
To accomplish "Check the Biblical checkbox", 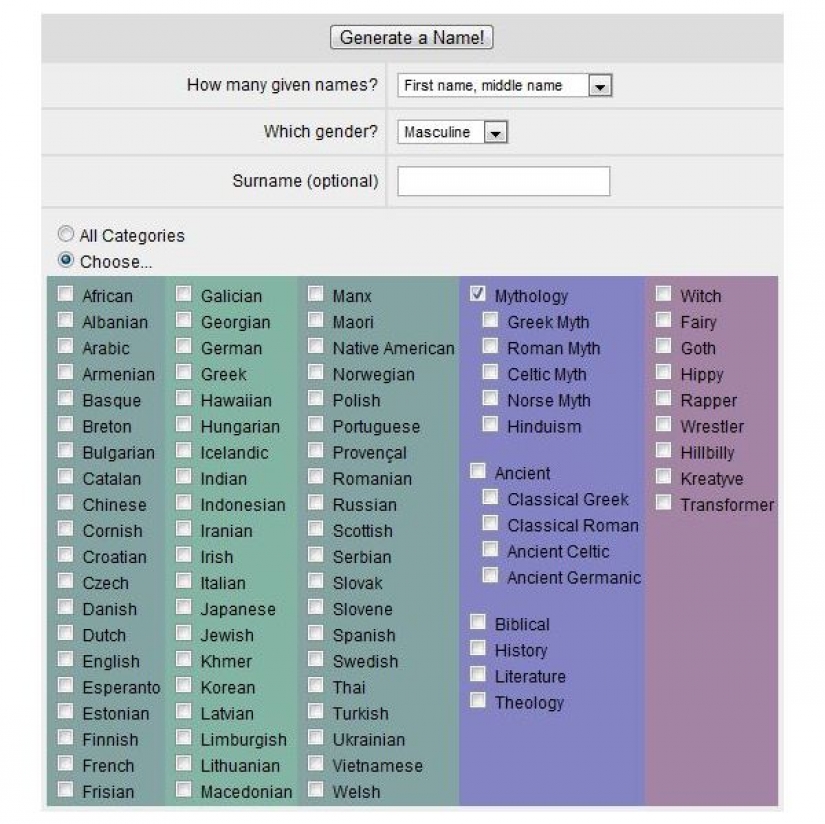I will tap(478, 622).
